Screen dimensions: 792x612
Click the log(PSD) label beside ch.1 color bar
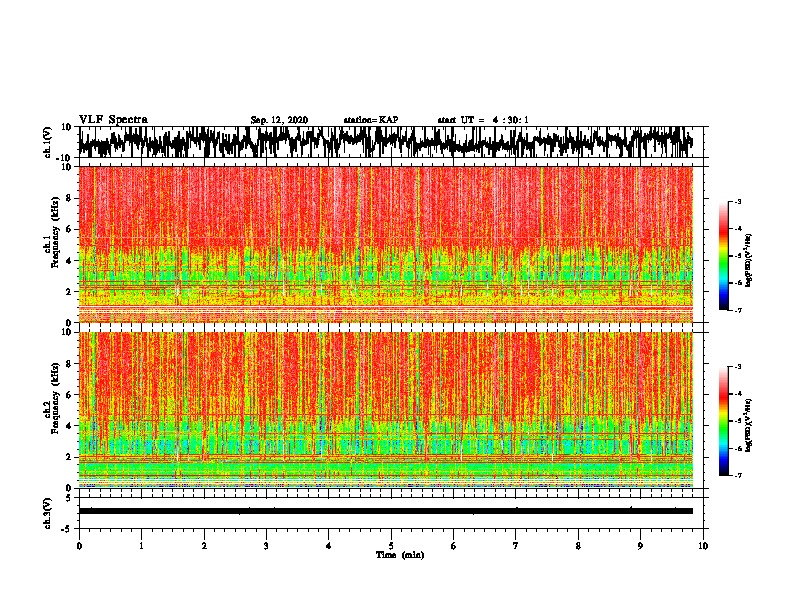pos(749,261)
